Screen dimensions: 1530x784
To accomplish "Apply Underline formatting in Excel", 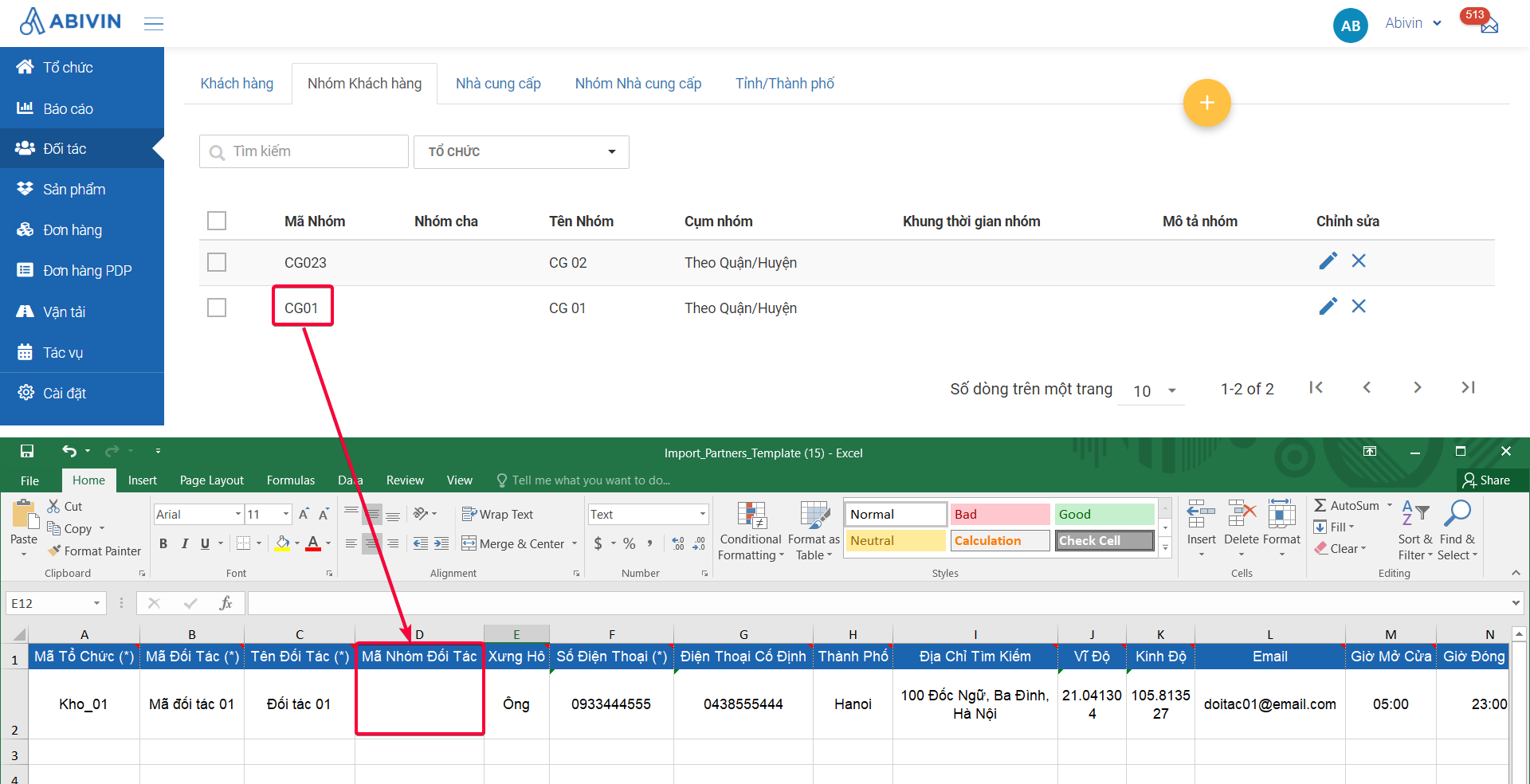I will [x=205, y=543].
